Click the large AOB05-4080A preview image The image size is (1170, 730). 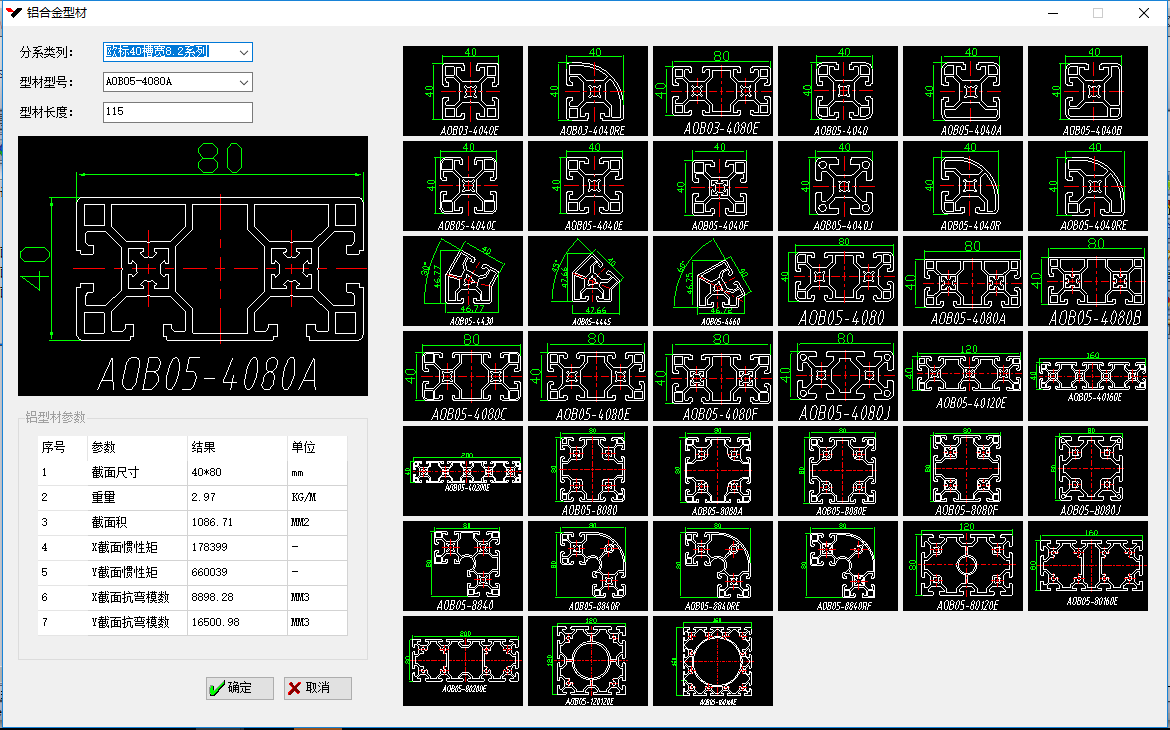pyautogui.click(x=193, y=266)
